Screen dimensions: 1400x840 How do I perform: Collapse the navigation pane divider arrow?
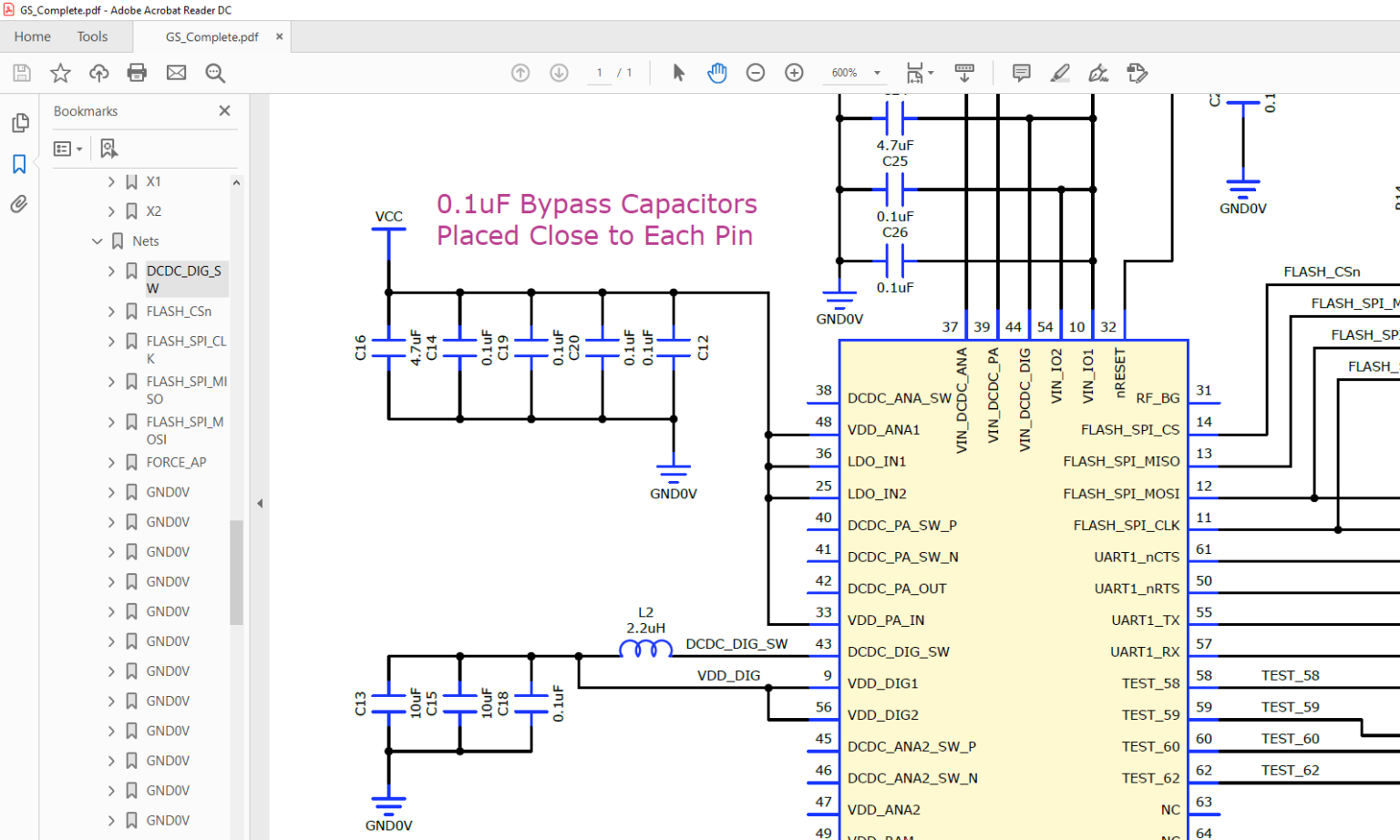(260, 503)
